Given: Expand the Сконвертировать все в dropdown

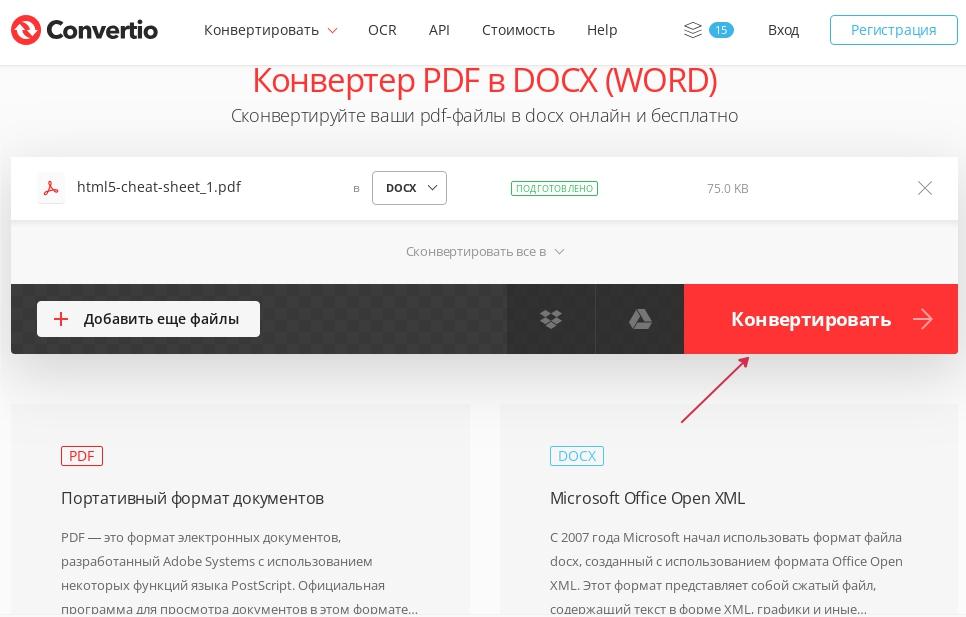Looking at the screenshot, I should coord(485,252).
